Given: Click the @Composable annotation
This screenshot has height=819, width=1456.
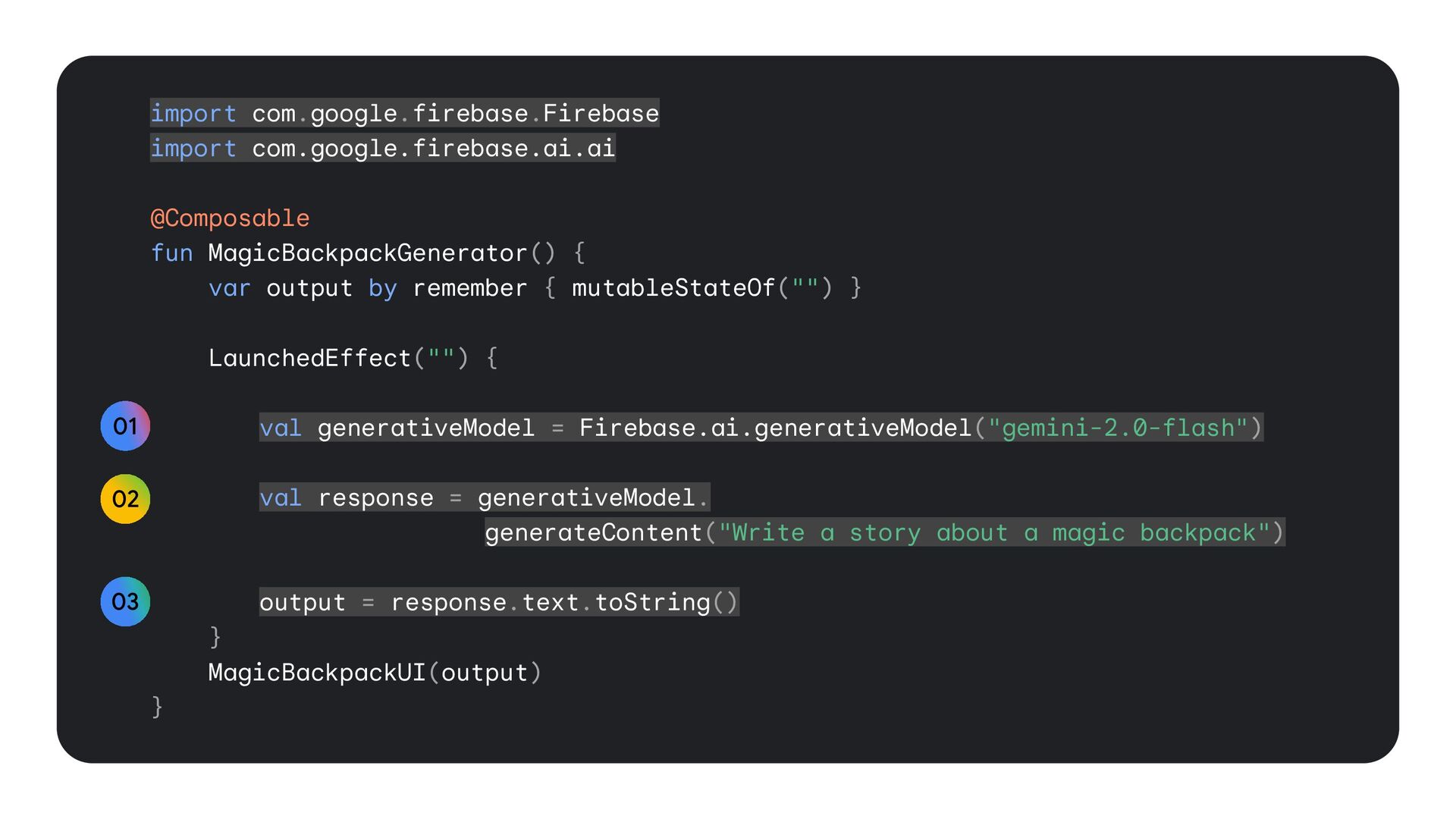Looking at the screenshot, I should (230, 218).
